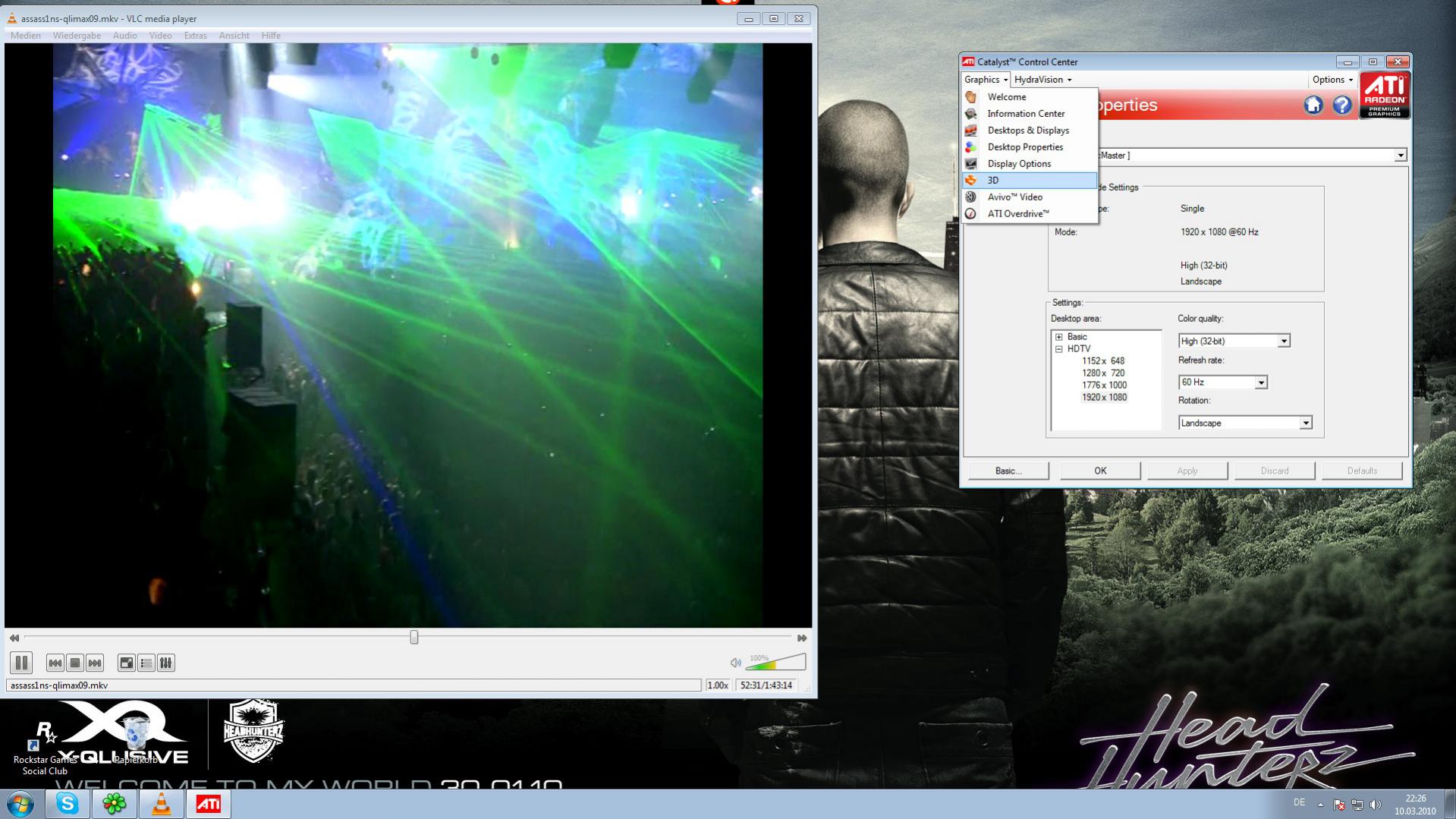Open the display selection dropdown arrow
This screenshot has height=819, width=1456.
[1400, 156]
